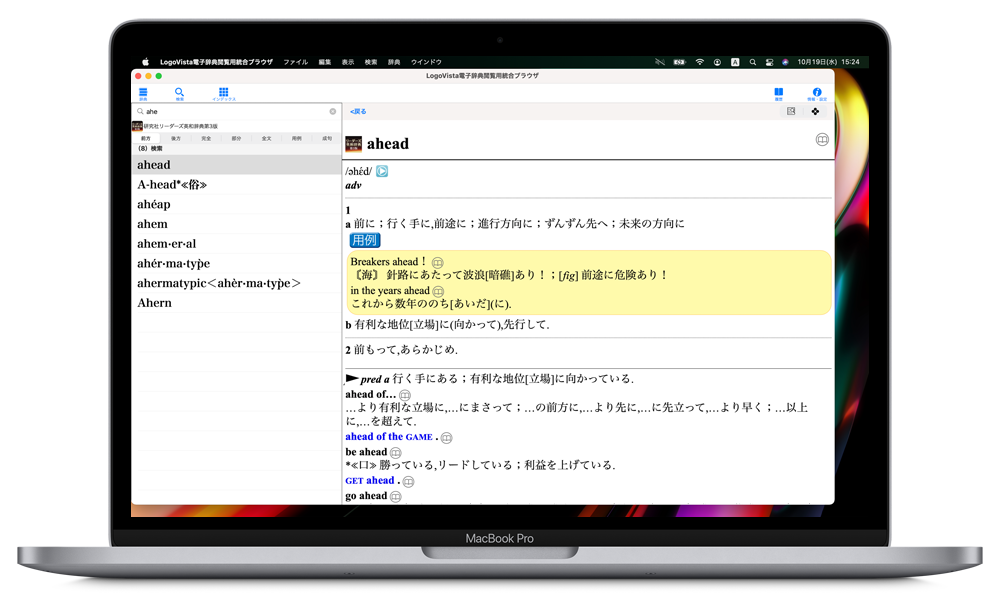Click the 検索 magnifier toolbar icon
The width and height of the screenshot is (1000, 600).
point(180,93)
